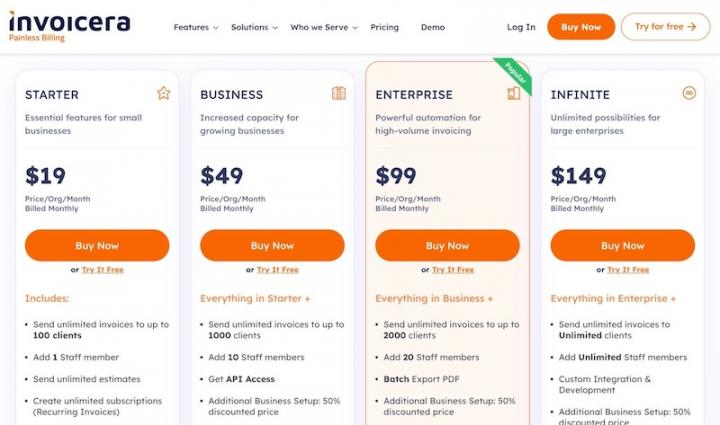Buy the Business plan
This screenshot has width=720, height=425.
(x=272, y=245)
